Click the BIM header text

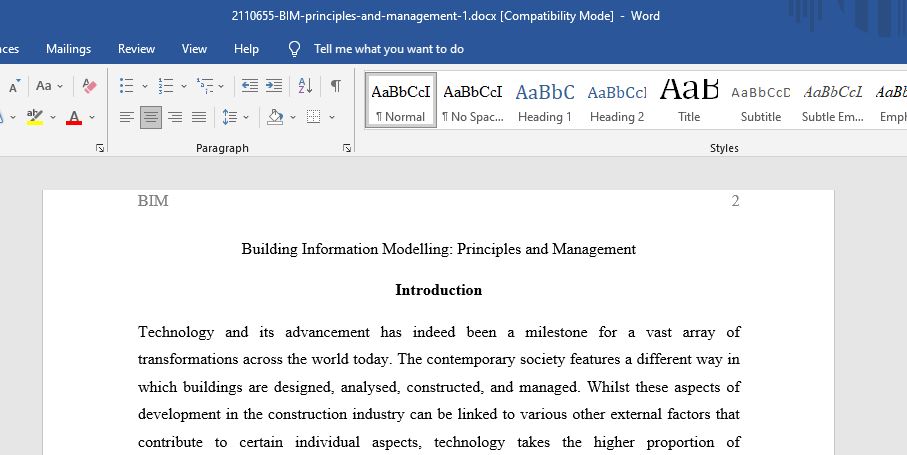pos(153,201)
